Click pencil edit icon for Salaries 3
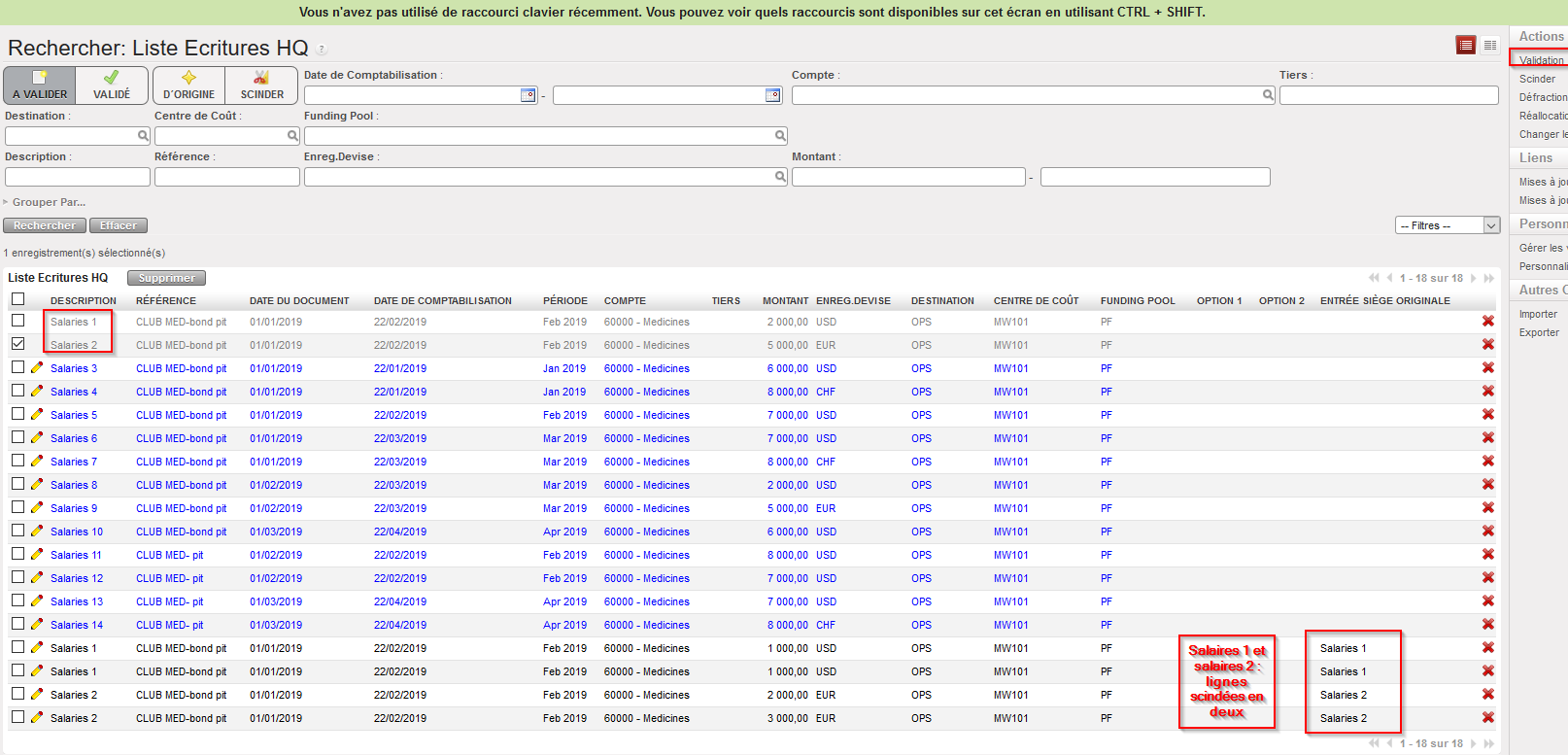1568x755 pixels. [37, 368]
